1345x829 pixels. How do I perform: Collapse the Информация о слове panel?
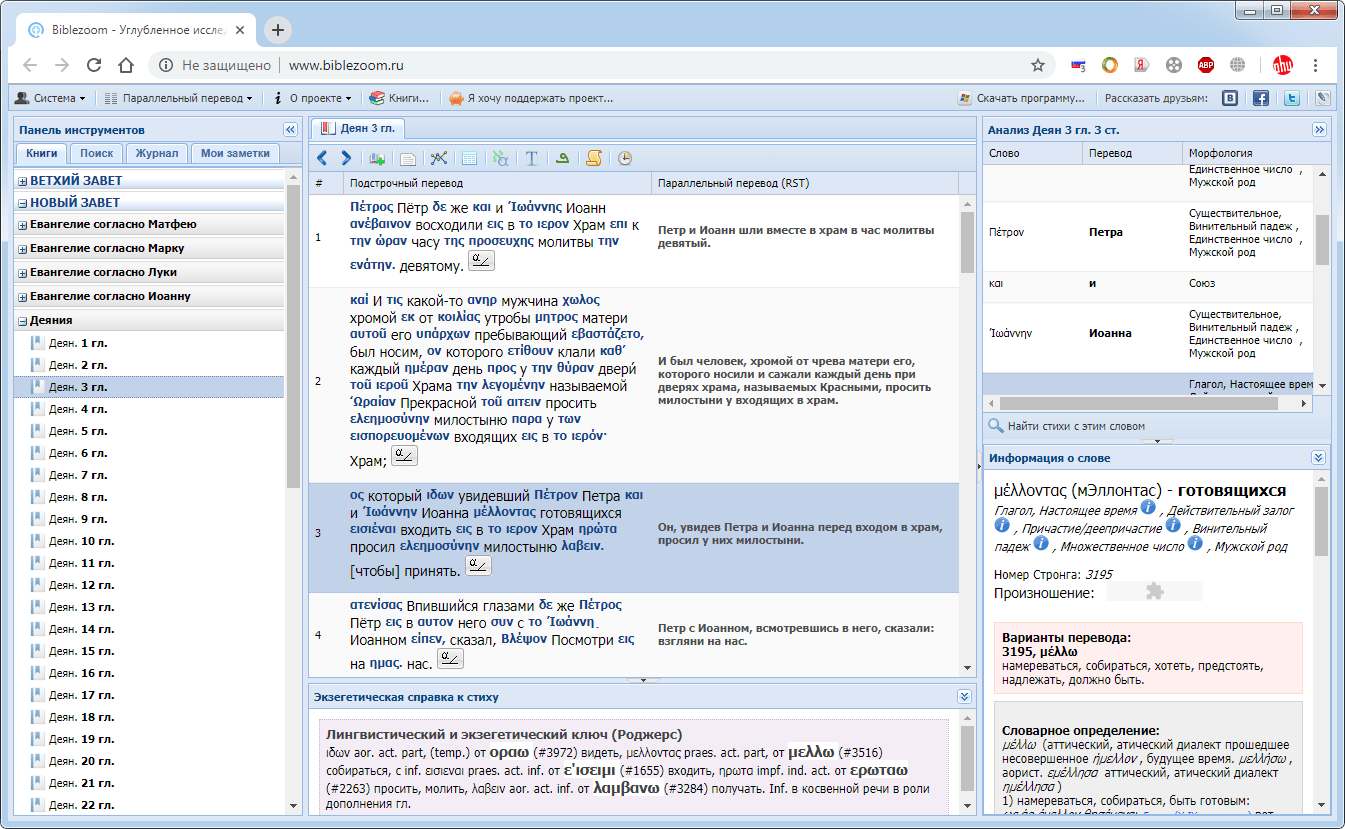coord(1319,458)
